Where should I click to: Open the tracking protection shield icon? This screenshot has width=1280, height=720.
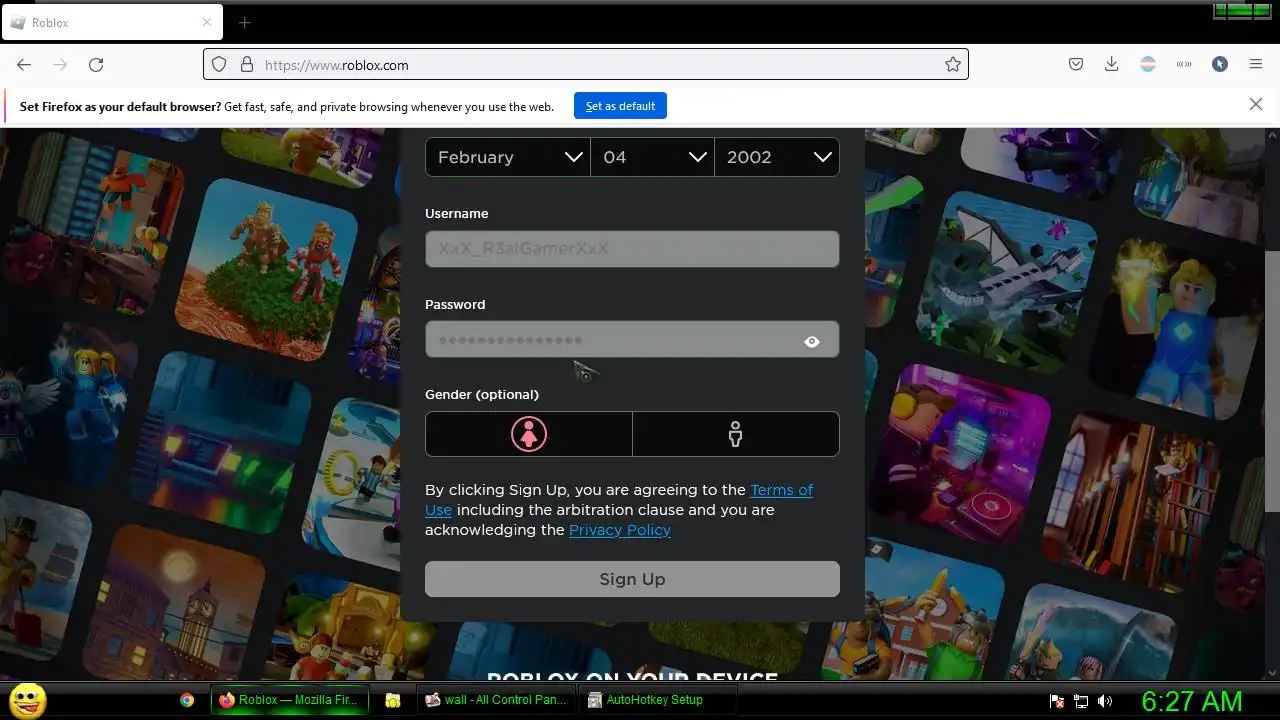tap(219, 64)
